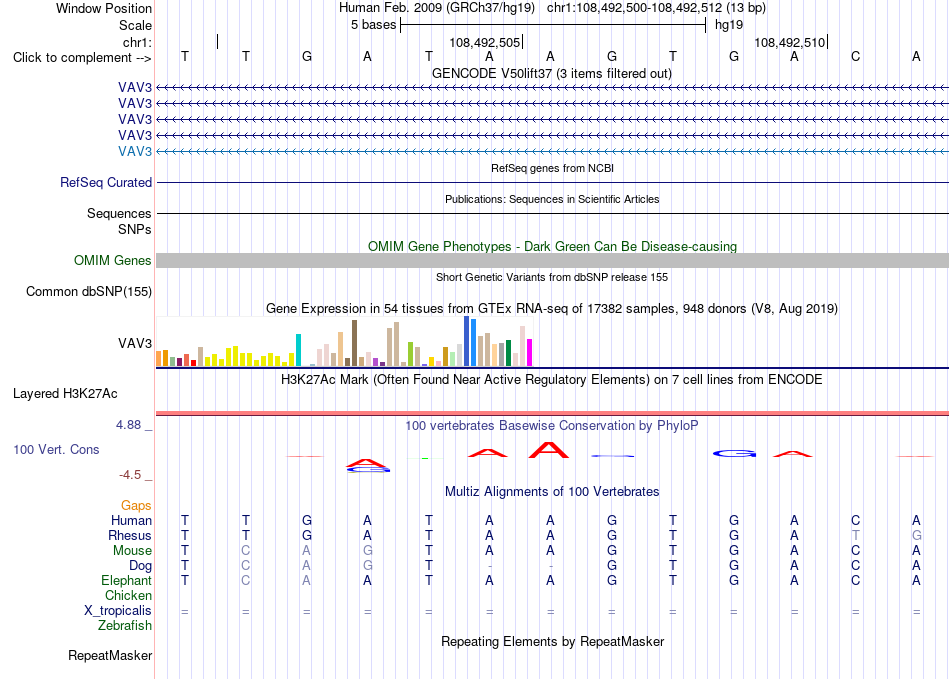This screenshot has height=679, width=950.
Task: Select the Mouse species row label
Action: tap(132, 551)
